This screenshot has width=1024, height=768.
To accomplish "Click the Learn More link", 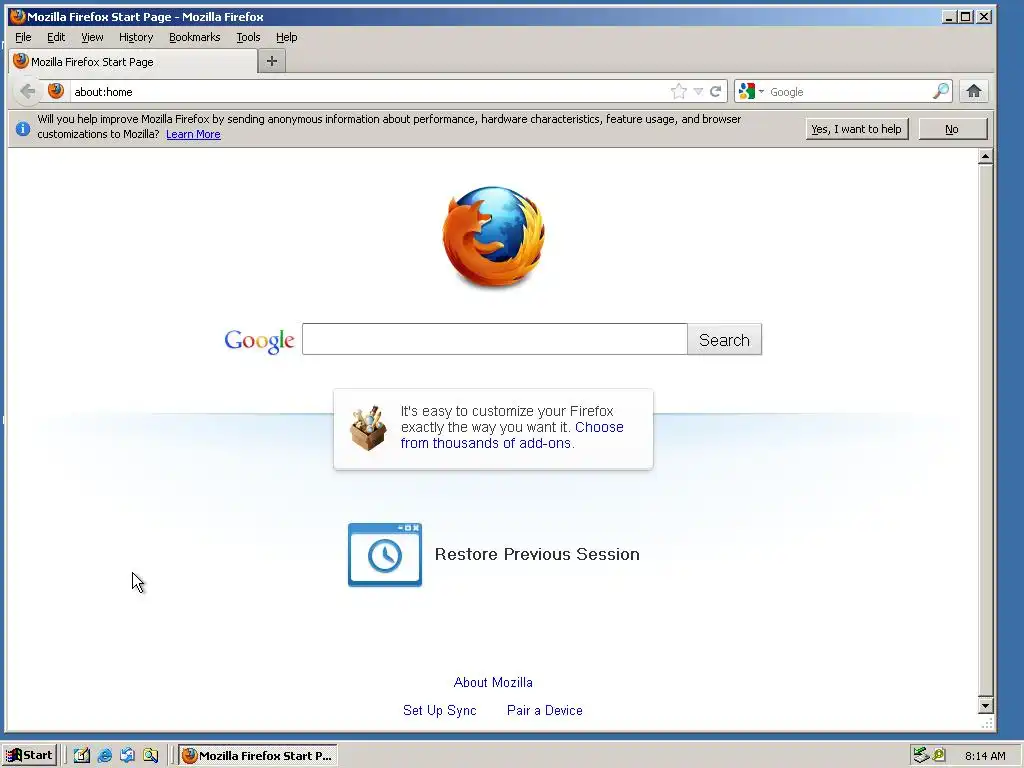I will coord(193,135).
